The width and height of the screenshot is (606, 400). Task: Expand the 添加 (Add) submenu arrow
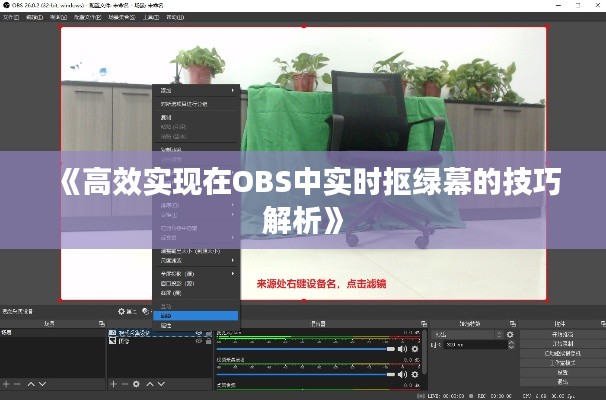233,90
